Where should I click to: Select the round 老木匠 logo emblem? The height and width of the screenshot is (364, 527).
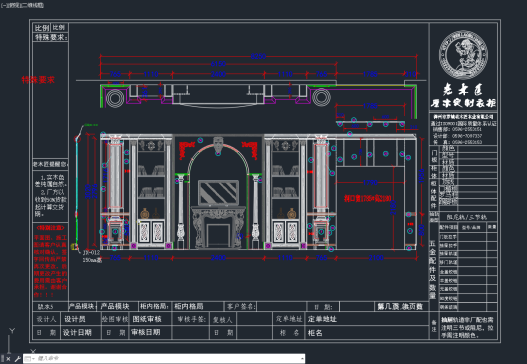coord(463,54)
